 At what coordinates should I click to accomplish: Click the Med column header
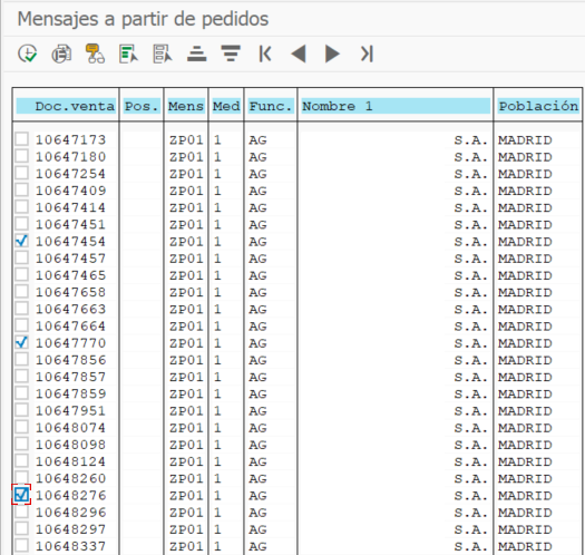tap(226, 106)
